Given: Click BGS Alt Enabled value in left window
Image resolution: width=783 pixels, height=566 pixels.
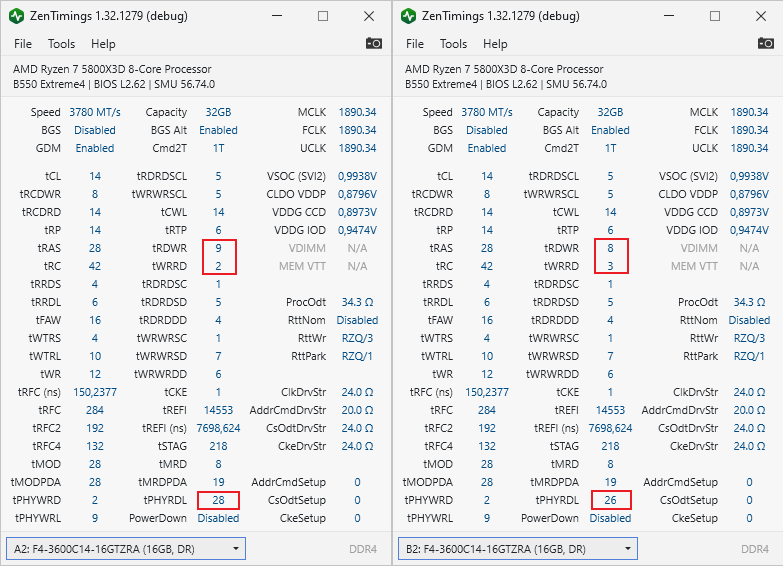Looking at the screenshot, I should click(x=218, y=130).
